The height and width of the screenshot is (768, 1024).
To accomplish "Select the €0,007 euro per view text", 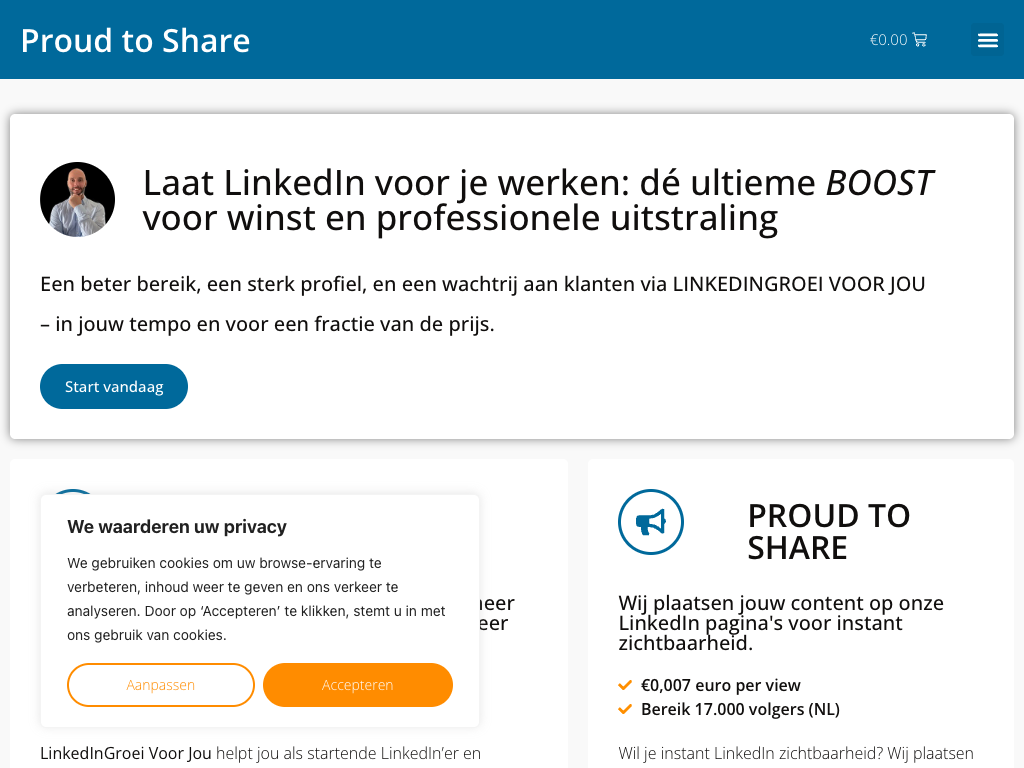I will point(720,685).
